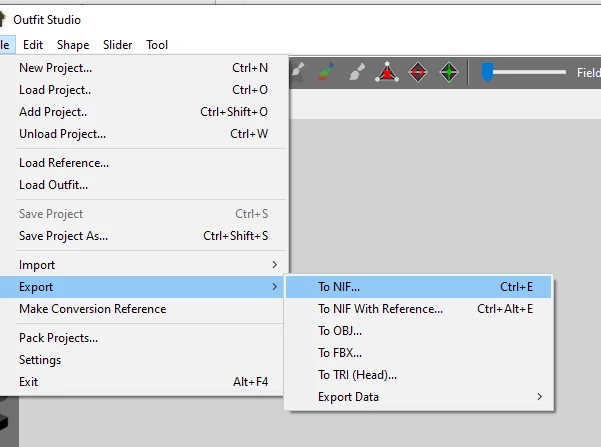Select Load Reference... menu entry

pos(143,163)
